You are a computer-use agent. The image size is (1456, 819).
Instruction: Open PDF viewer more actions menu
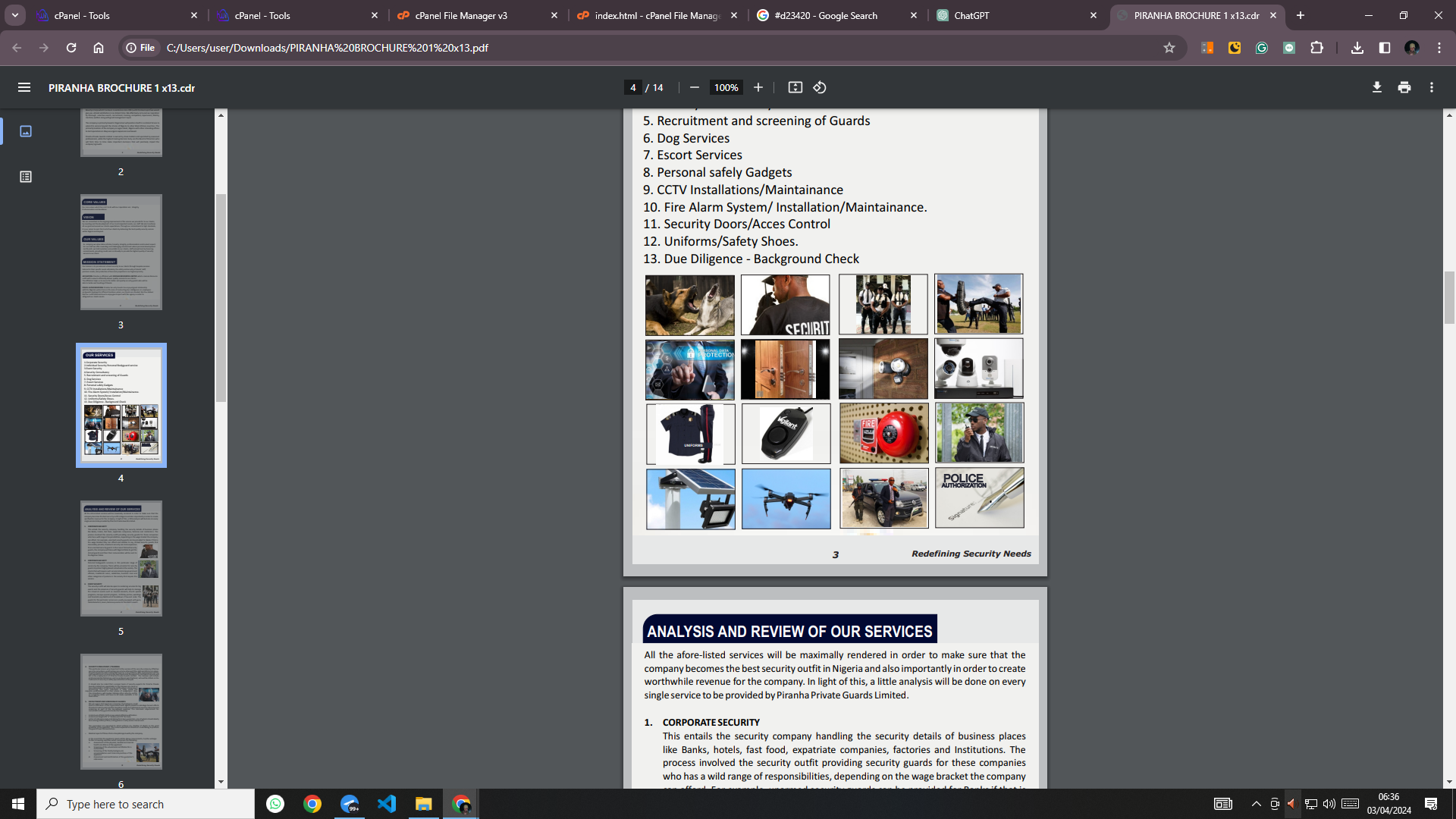click(x=1431, y=88)
